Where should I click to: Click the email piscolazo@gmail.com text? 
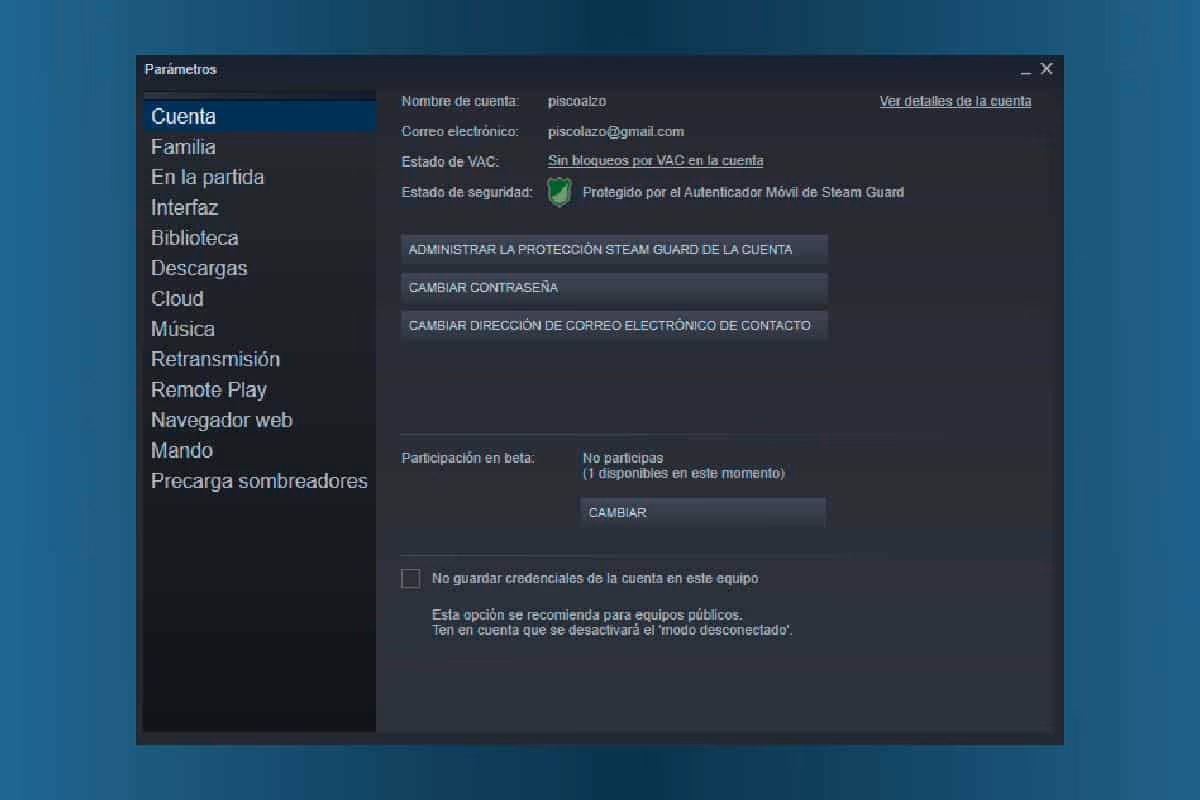tap(616, 131)
